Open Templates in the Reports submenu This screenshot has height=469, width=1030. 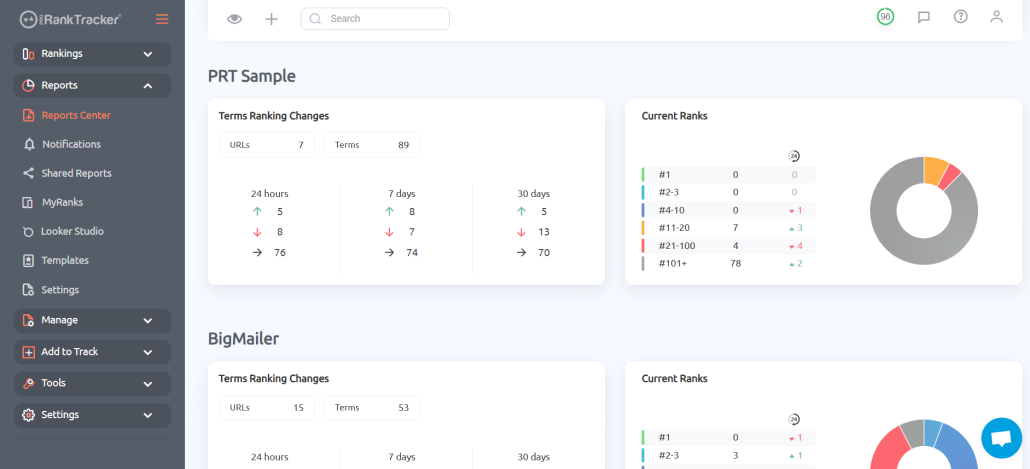(x=65, y=261)
